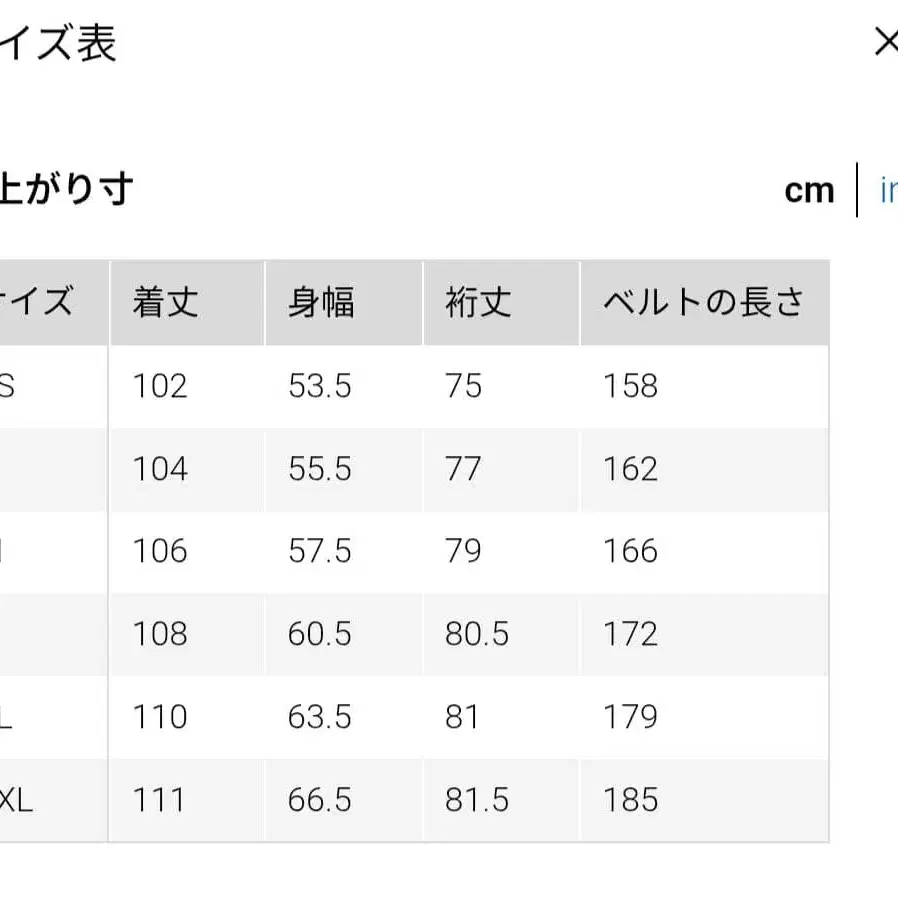Viewport: 898px width, 898px height.
Task: Close the サイズ表 size chart panel
Action: [886, 42]
